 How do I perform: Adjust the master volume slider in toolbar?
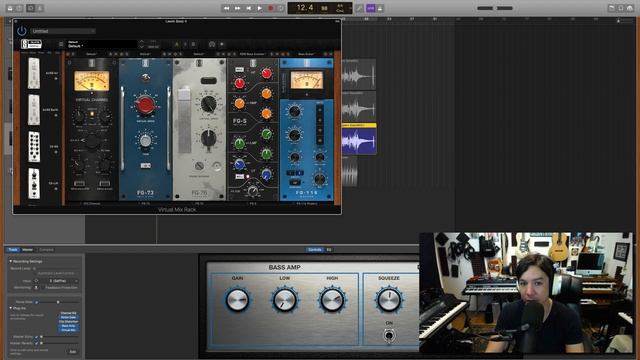495,8
